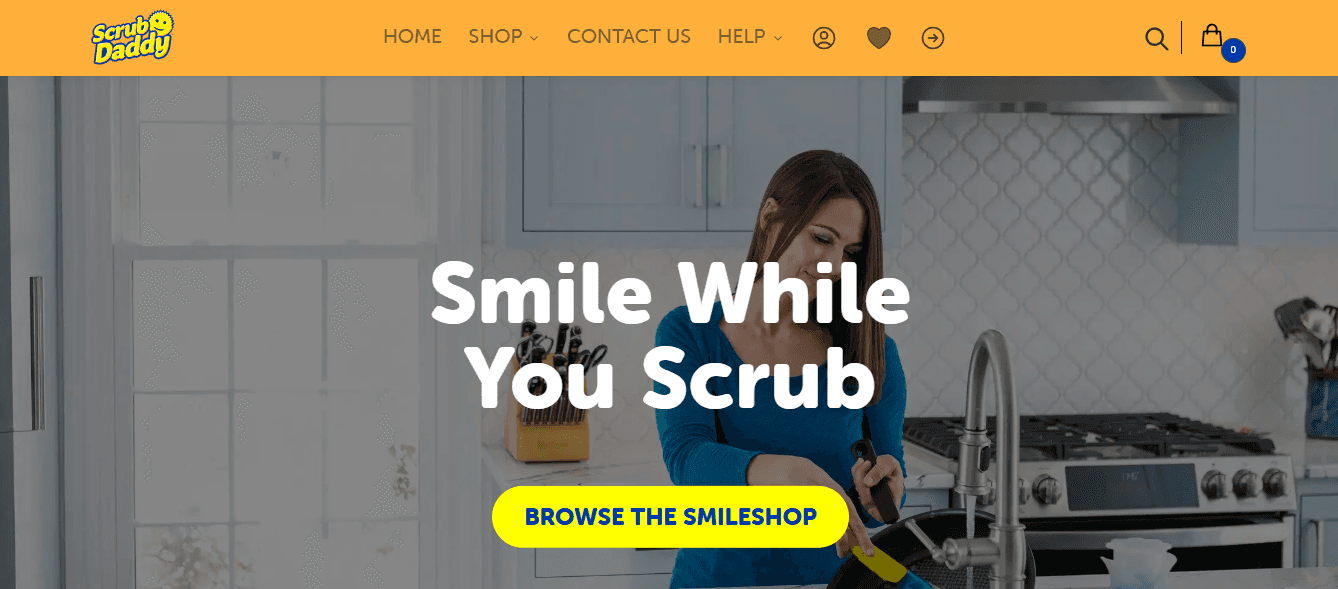Image resolution: width=1338 pixels, height=589 pixels.
Task: Open search with the magnifier icon
Action: [x=1156, y=38]
